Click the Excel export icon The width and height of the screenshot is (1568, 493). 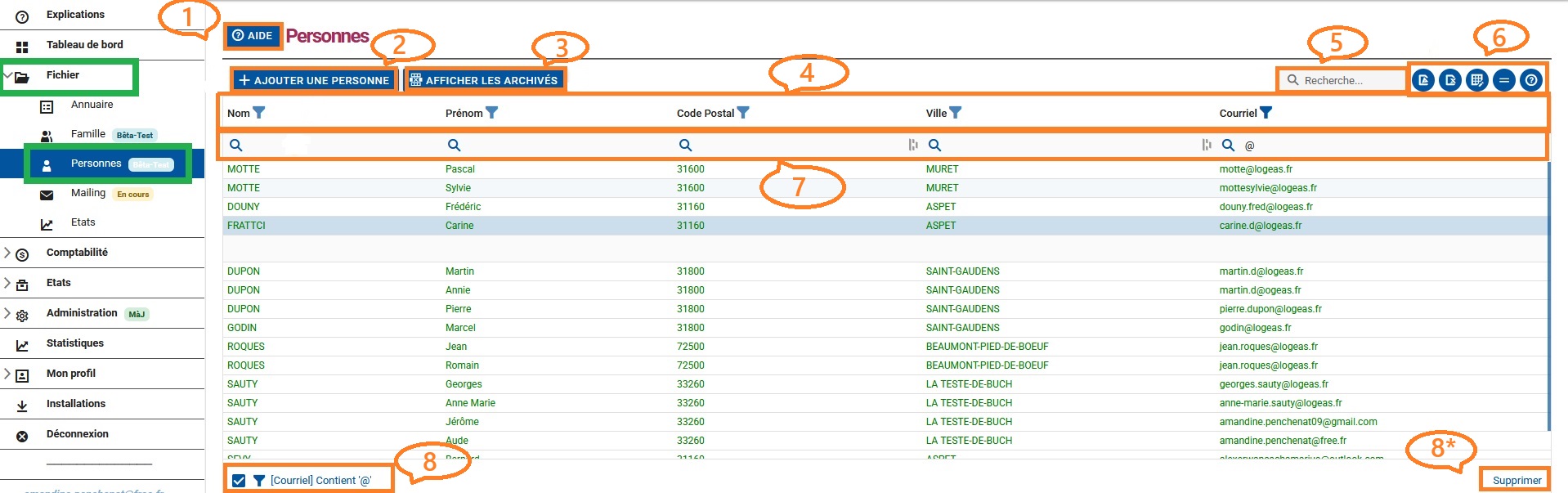pyautogui.click(x=1449, y=80)
